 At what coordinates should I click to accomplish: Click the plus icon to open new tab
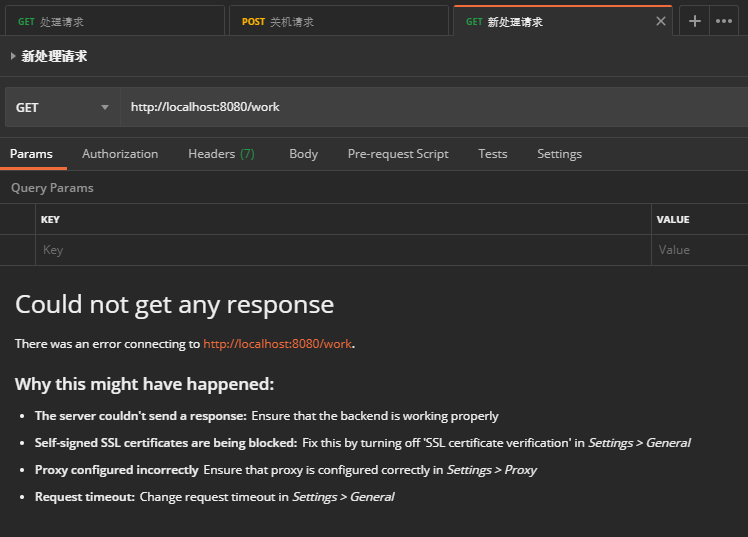(x=694, y=21)
